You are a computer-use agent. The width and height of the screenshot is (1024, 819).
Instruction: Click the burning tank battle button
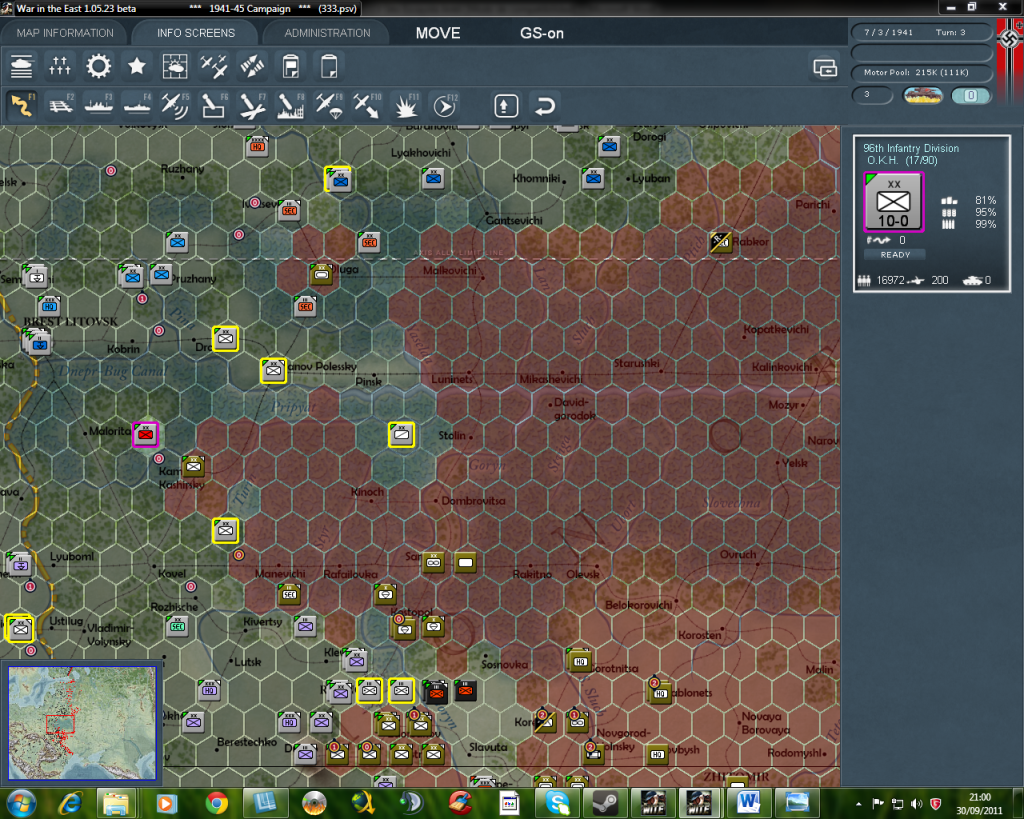(x=923, y=95)
